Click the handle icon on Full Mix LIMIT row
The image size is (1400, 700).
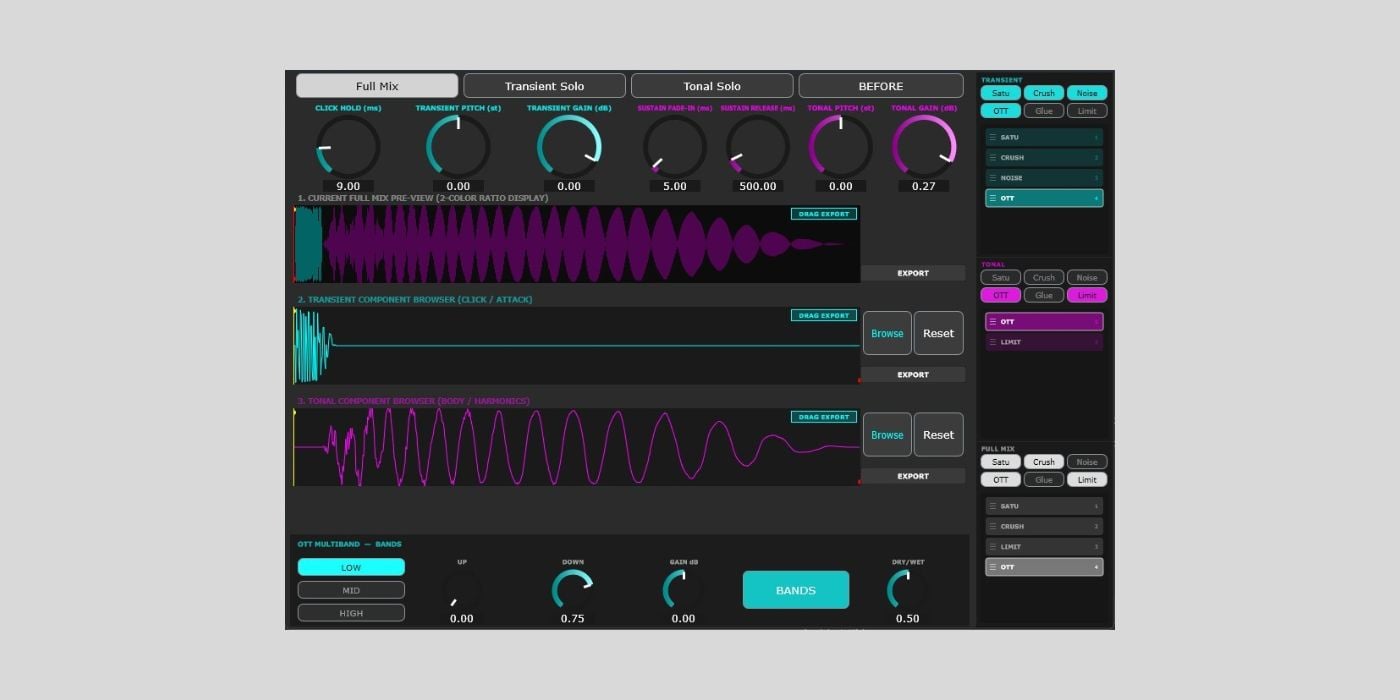pos(992,547)
